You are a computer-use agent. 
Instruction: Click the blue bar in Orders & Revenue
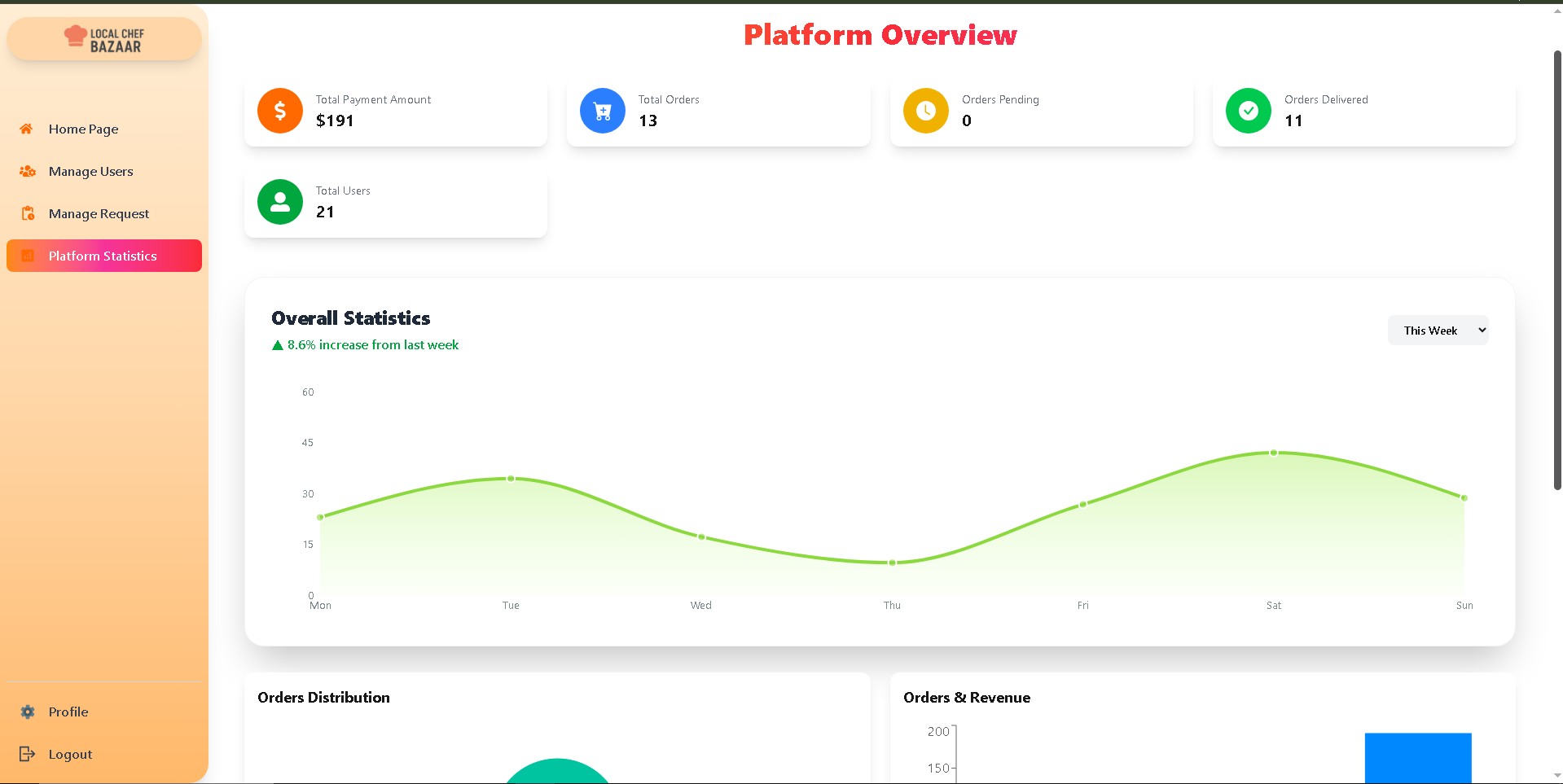(1418, 757)
